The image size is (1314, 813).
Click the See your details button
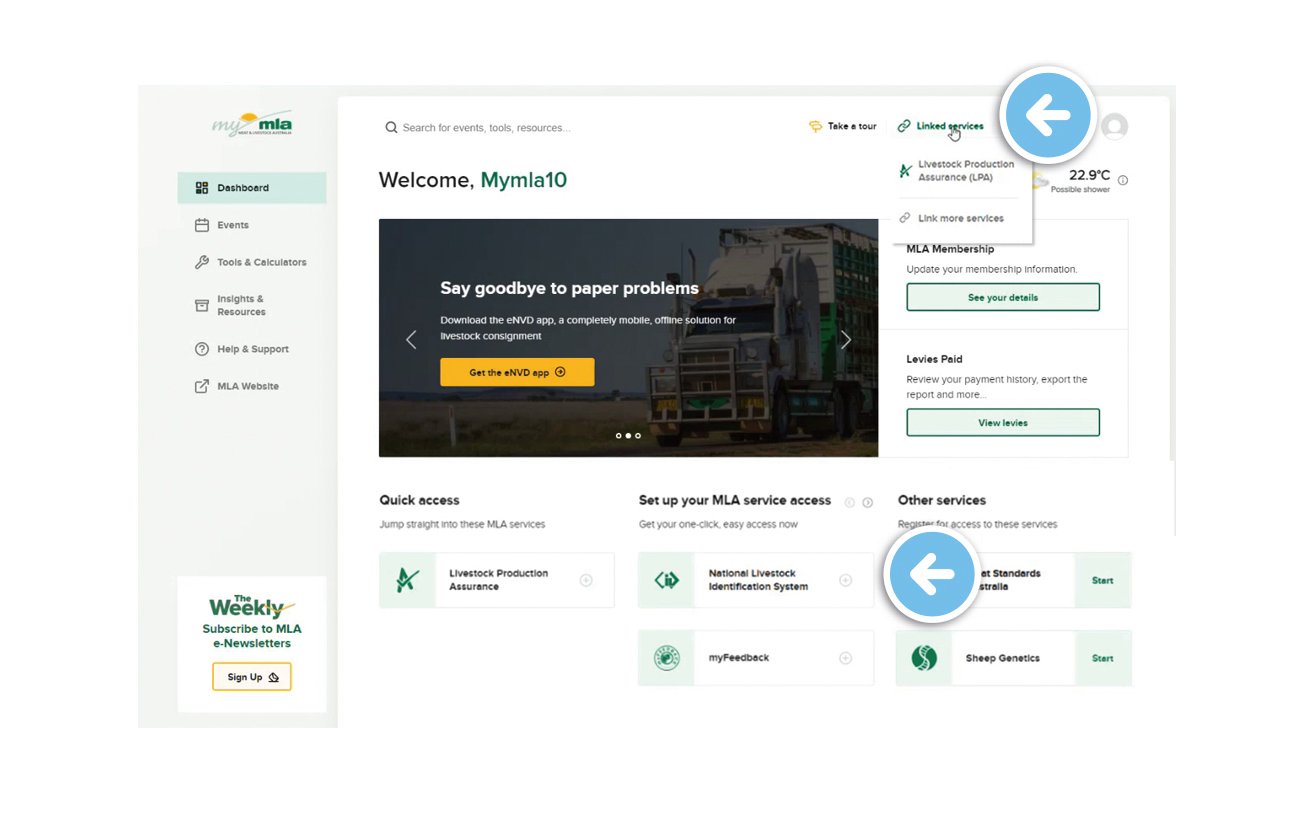(1003, 297)
